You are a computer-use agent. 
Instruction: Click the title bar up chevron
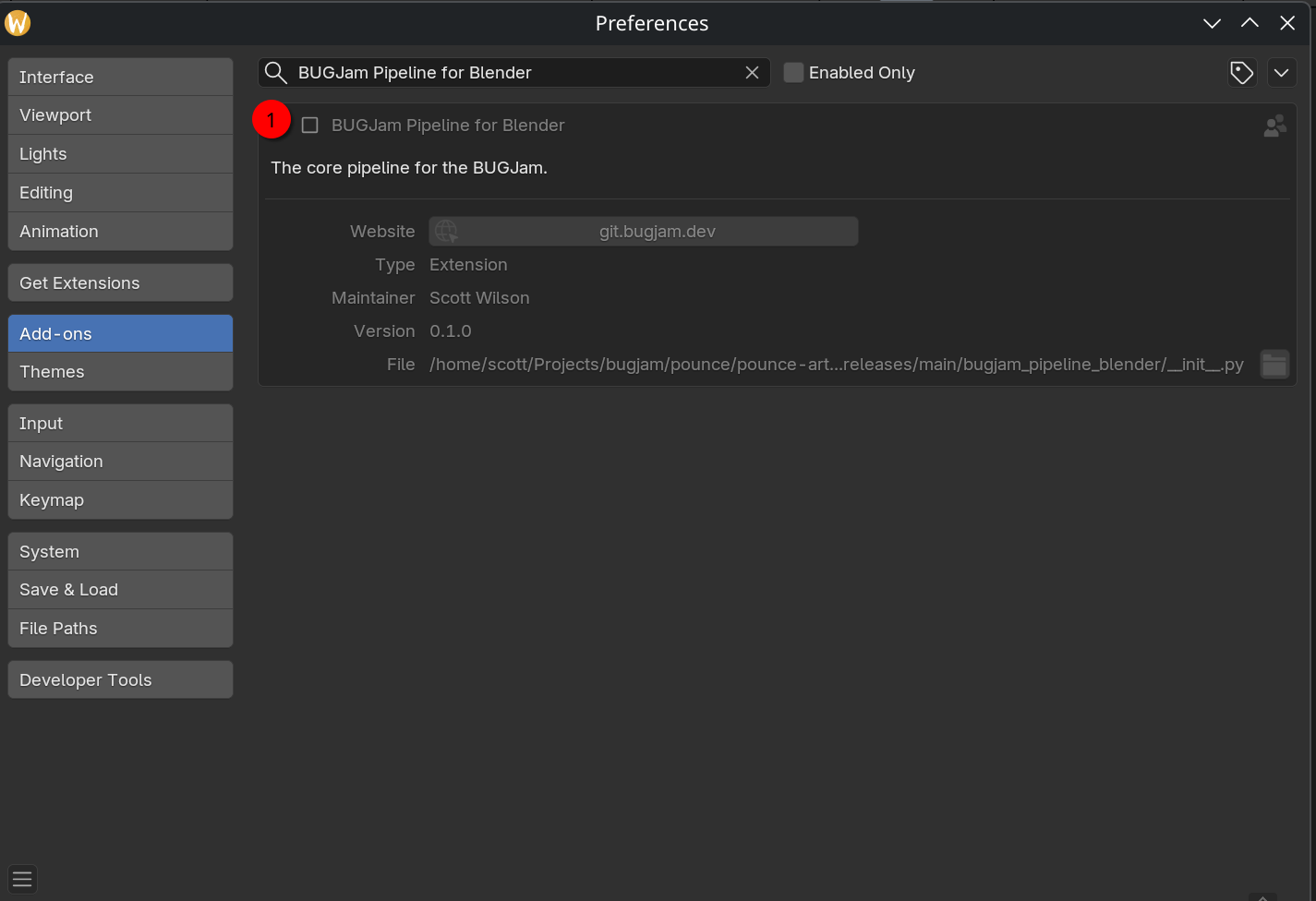[x=1250, y=23]
